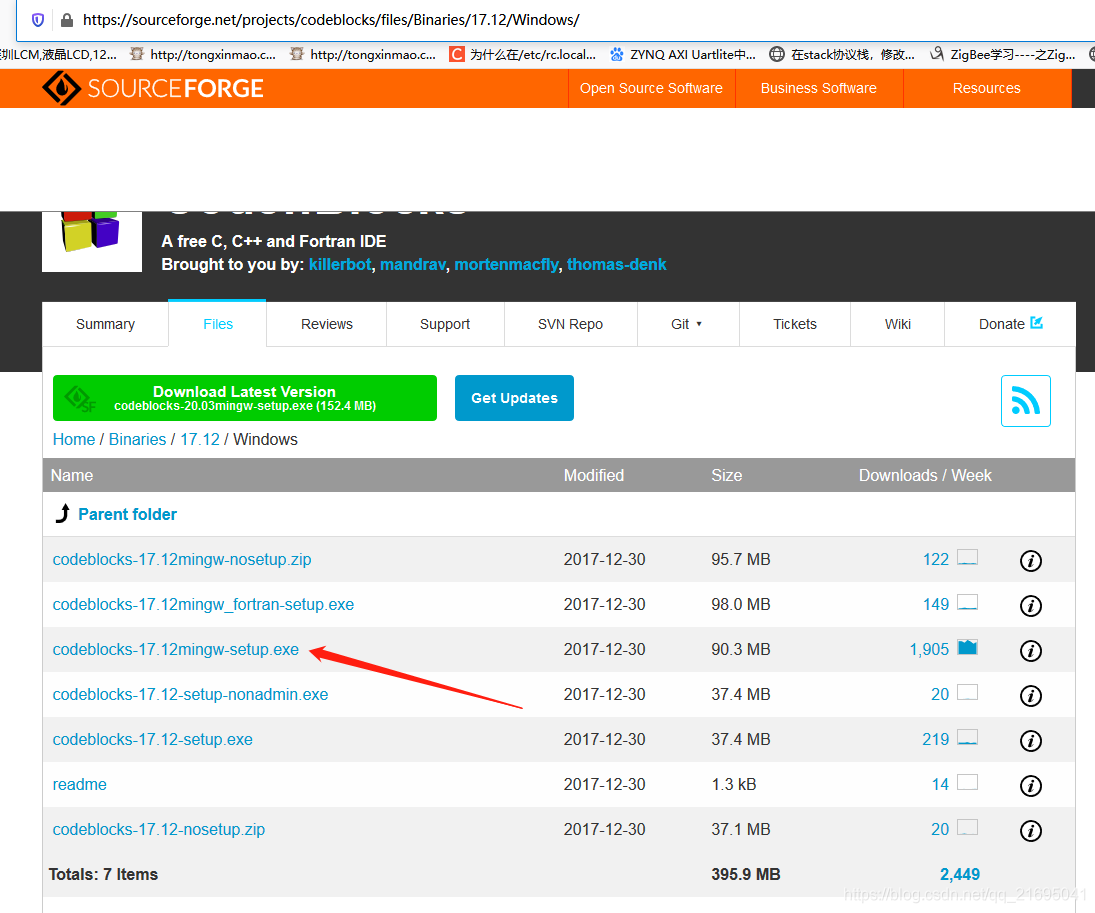Open info icon for codeblocks-17.12mingw-nosetup.zip
The image size is (1095, 913).
click(1031, 560)
